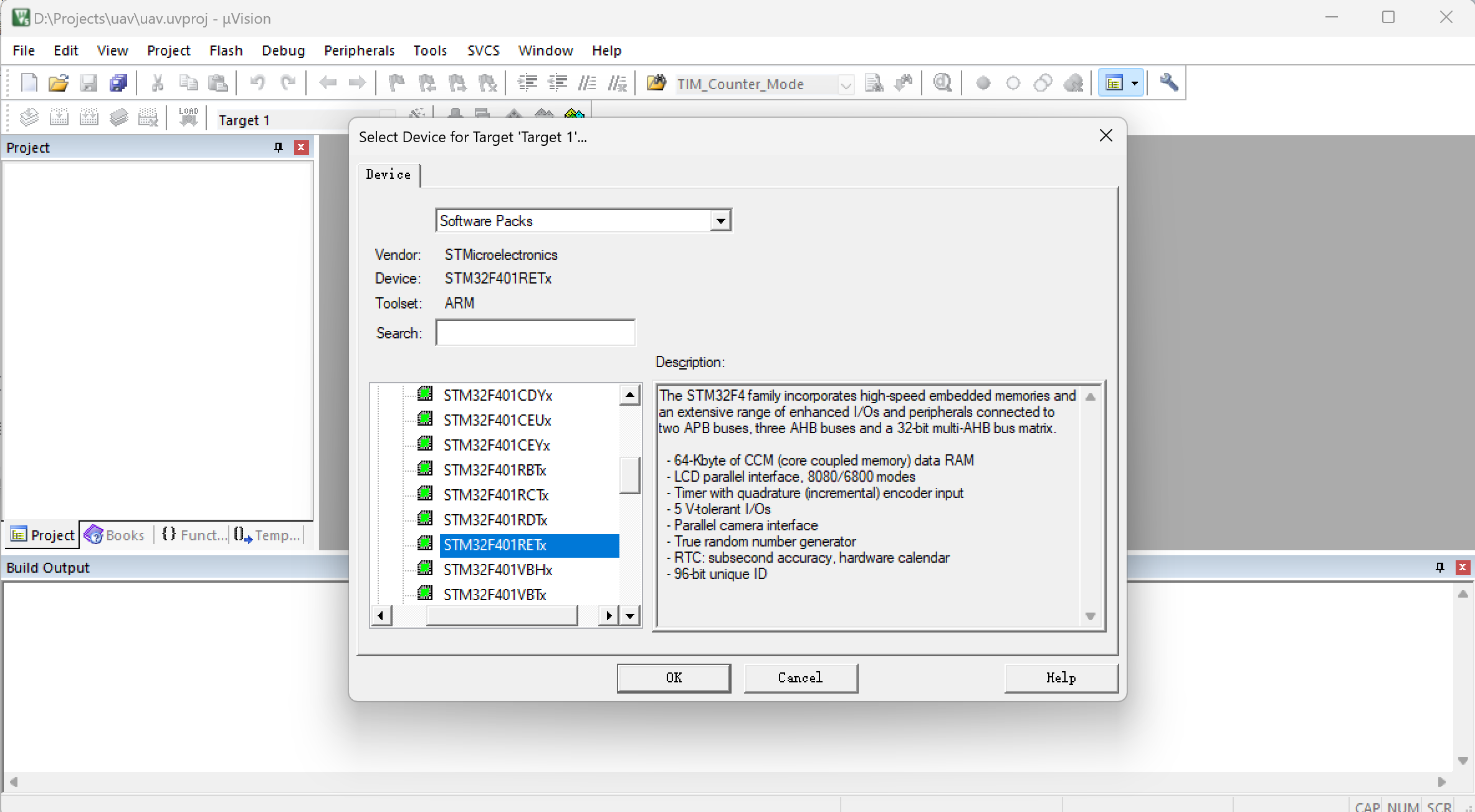
Task: Click the Unindent Selection icon
Action: (x=557, y=83)
